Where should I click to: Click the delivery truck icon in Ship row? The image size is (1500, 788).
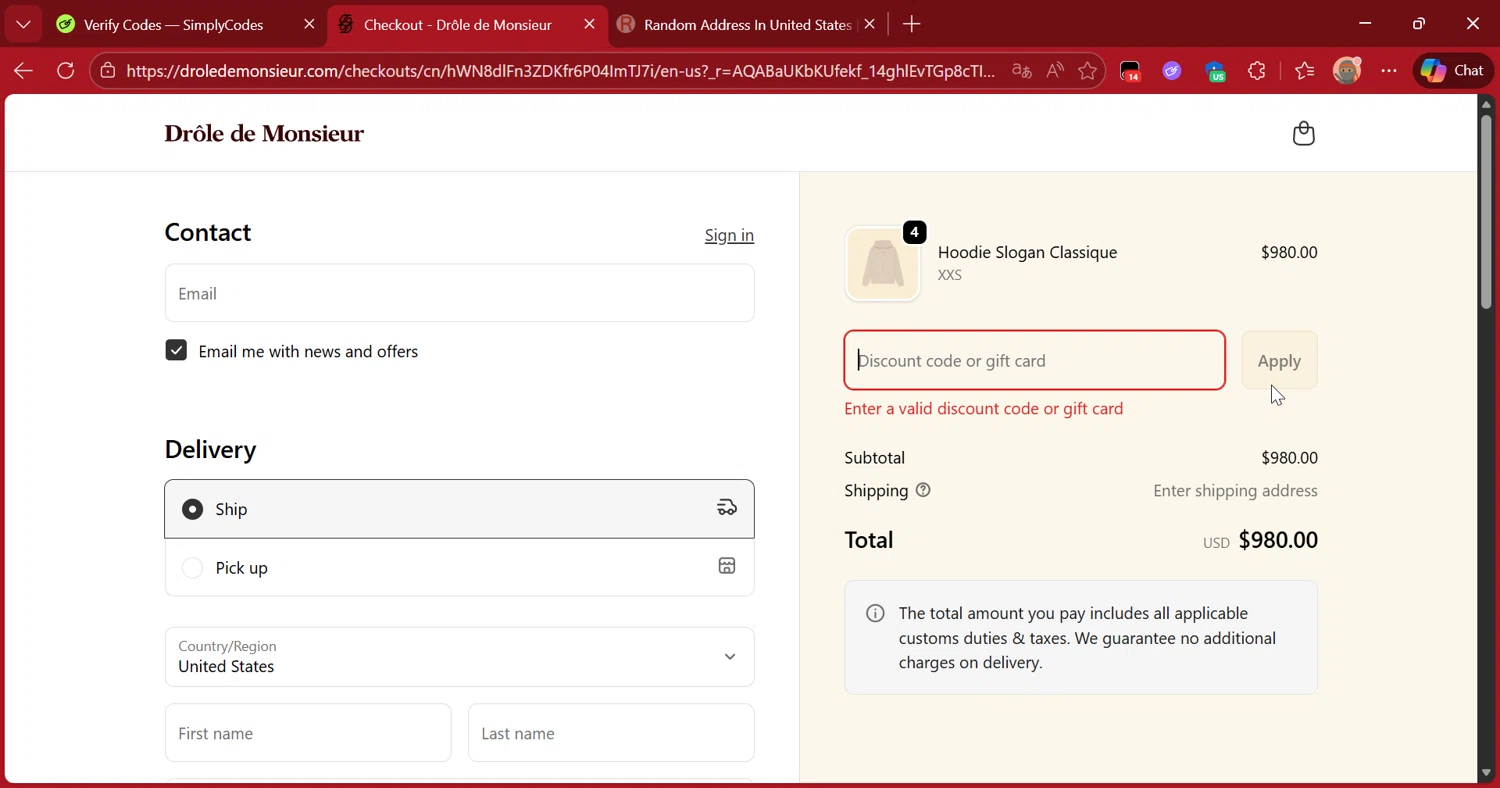(x=727, y=508)
